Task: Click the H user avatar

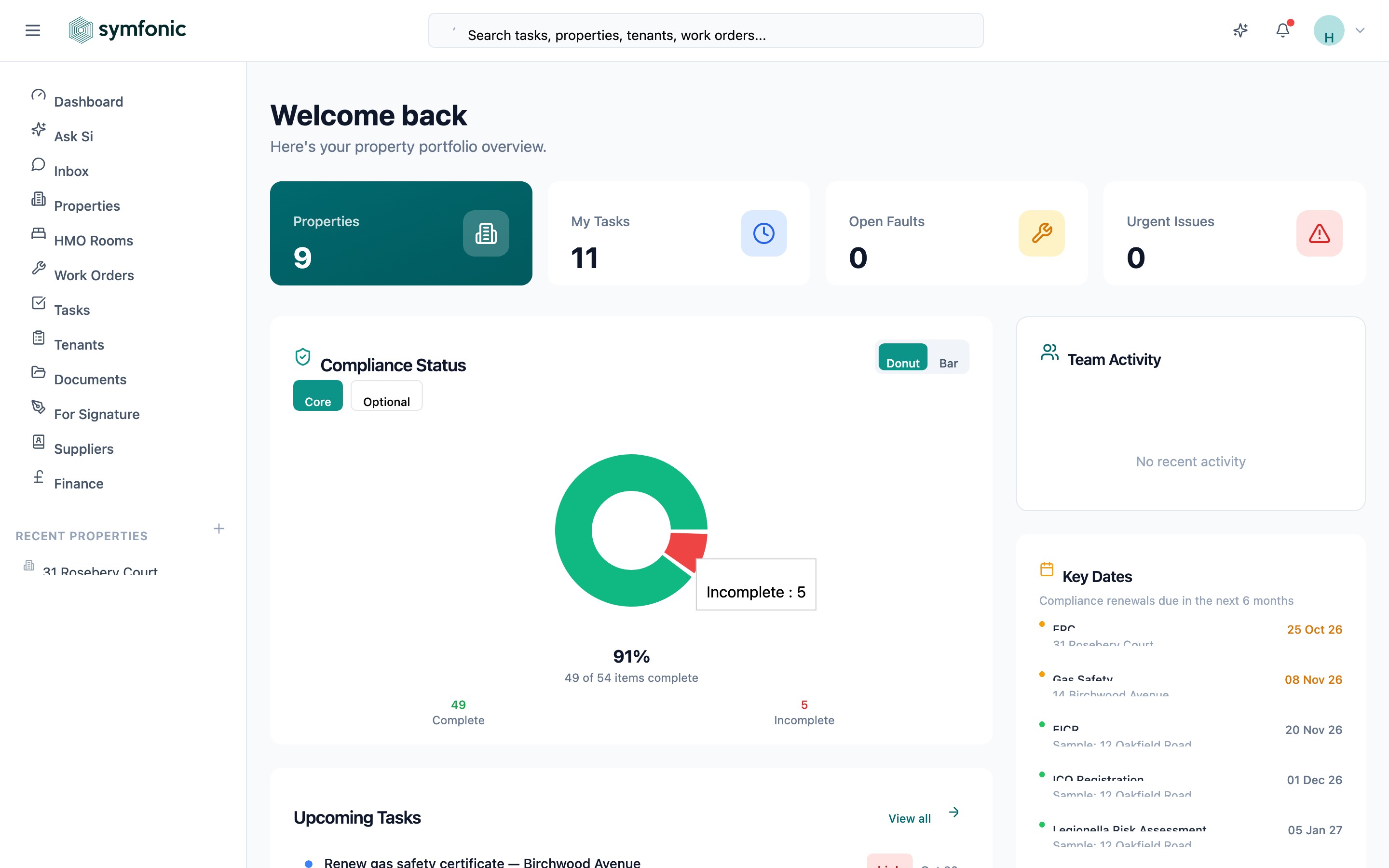Action: [1329, 30]
